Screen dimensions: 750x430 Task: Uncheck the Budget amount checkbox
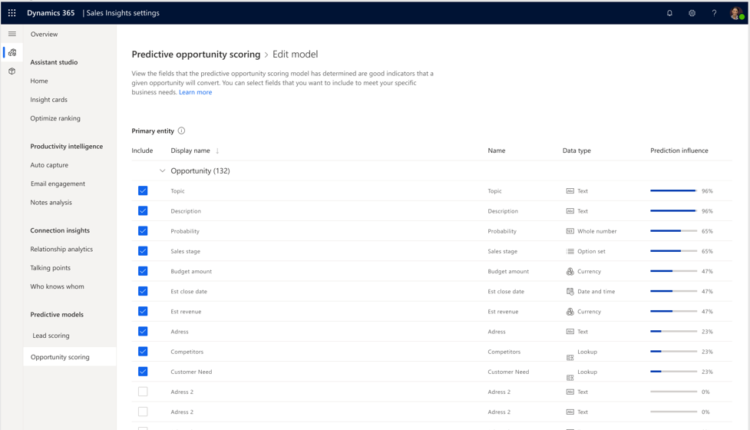[143, 271]
